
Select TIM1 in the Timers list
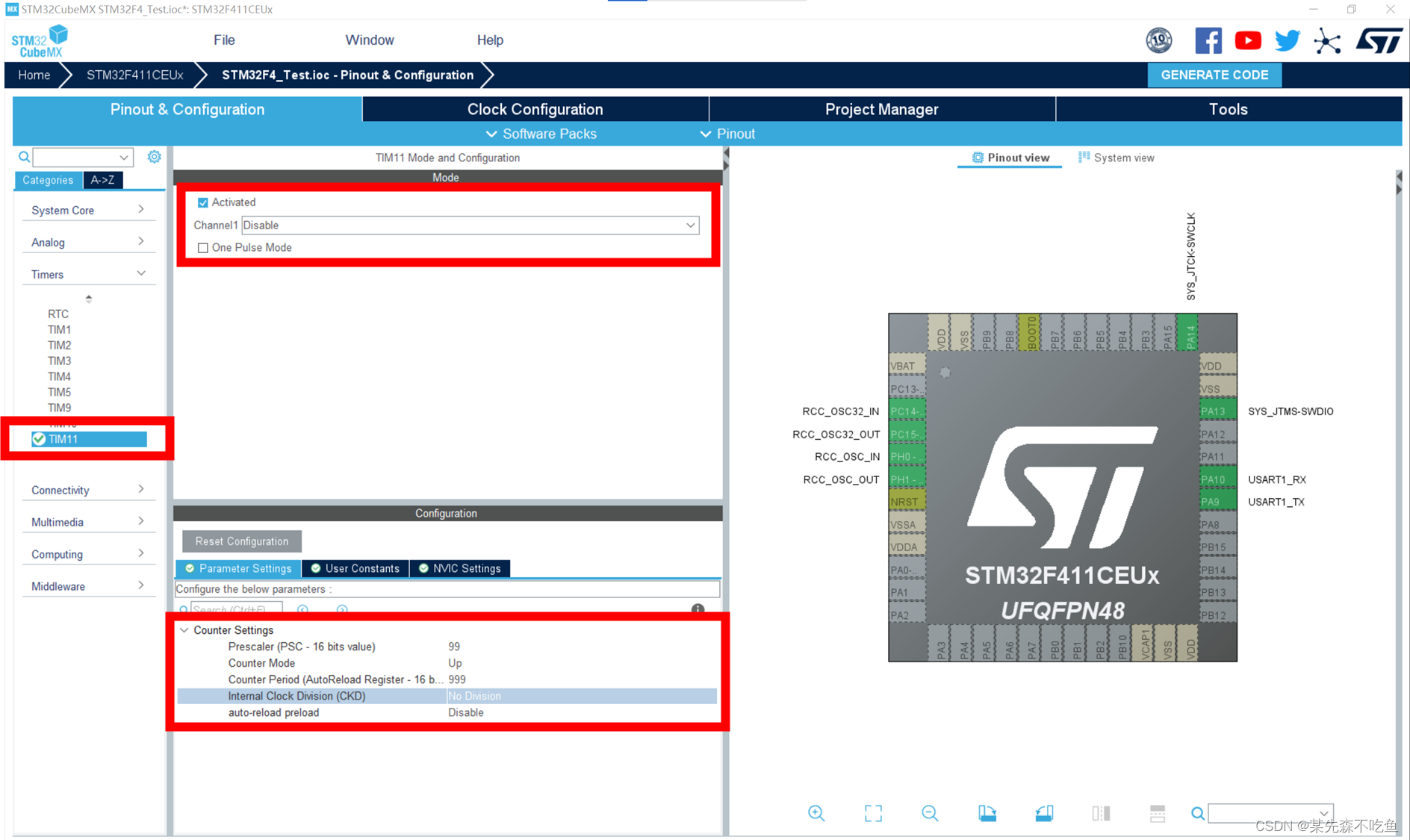point(59,329)
